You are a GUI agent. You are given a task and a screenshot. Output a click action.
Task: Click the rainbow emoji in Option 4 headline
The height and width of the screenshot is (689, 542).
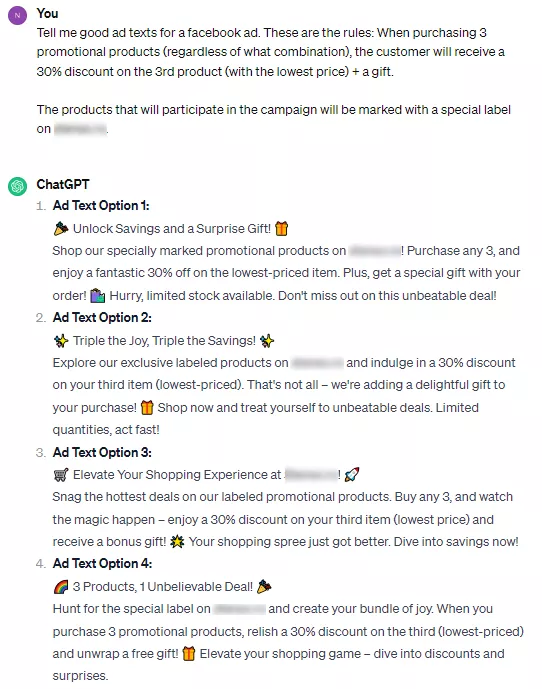(x=61, y=587)
